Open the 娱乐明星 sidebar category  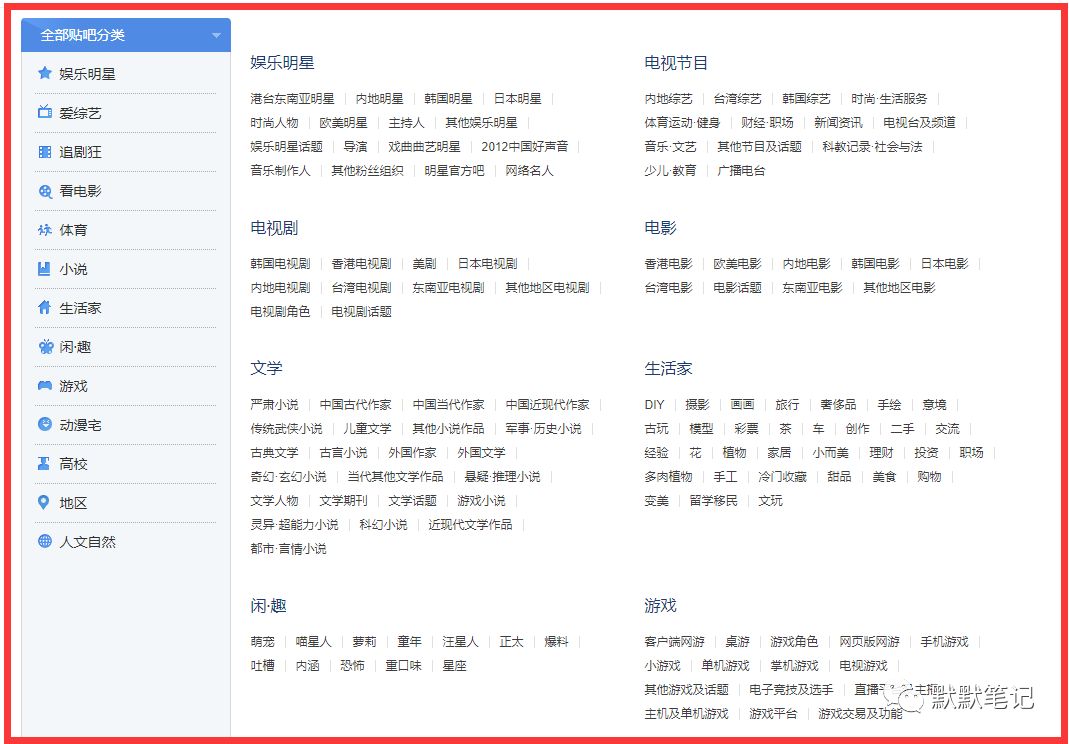point(87,74)
